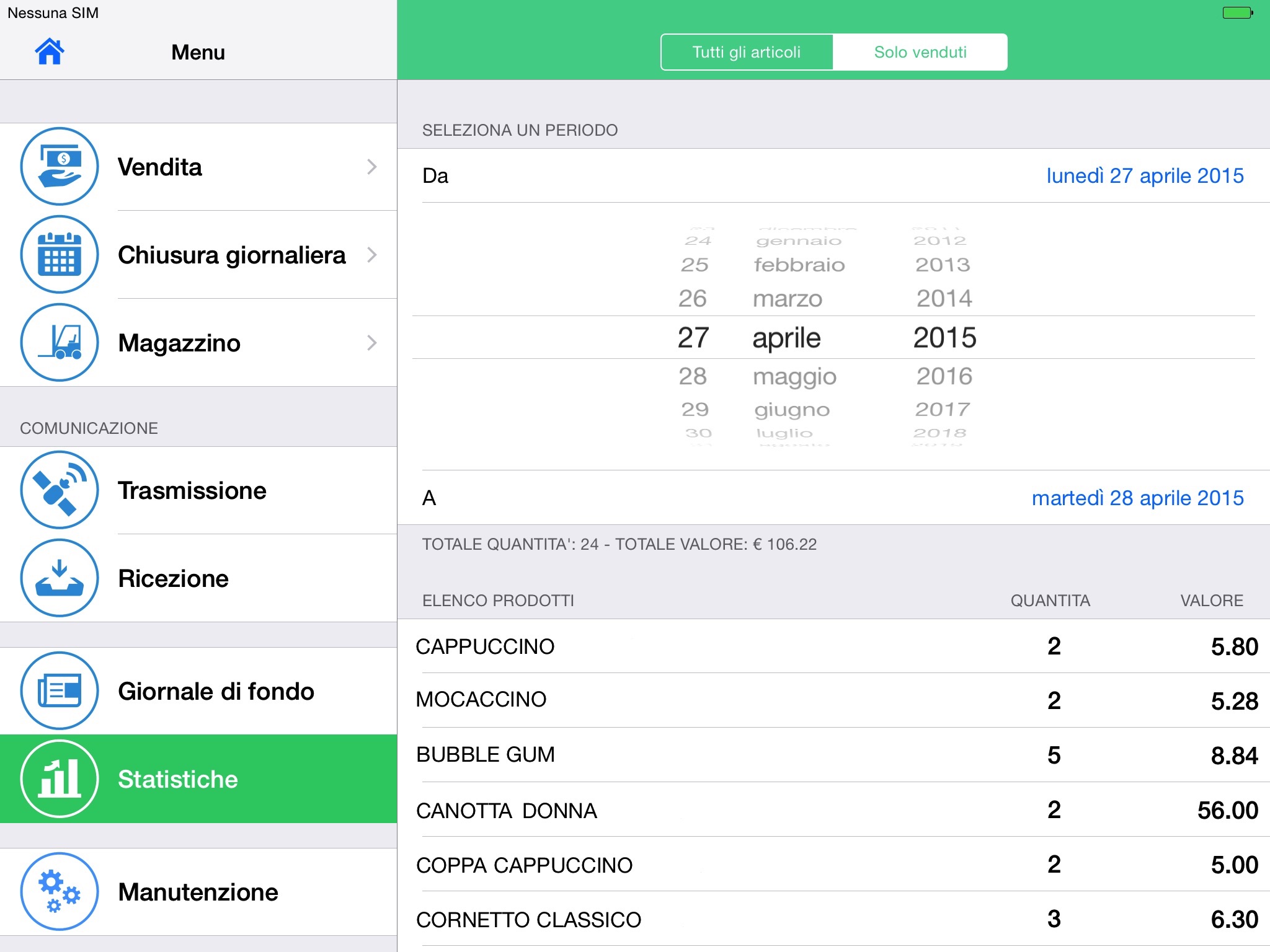Screen dimensions: 1270x952
Task: Switch to Solo venduti segment
Action: pos(920,52)
